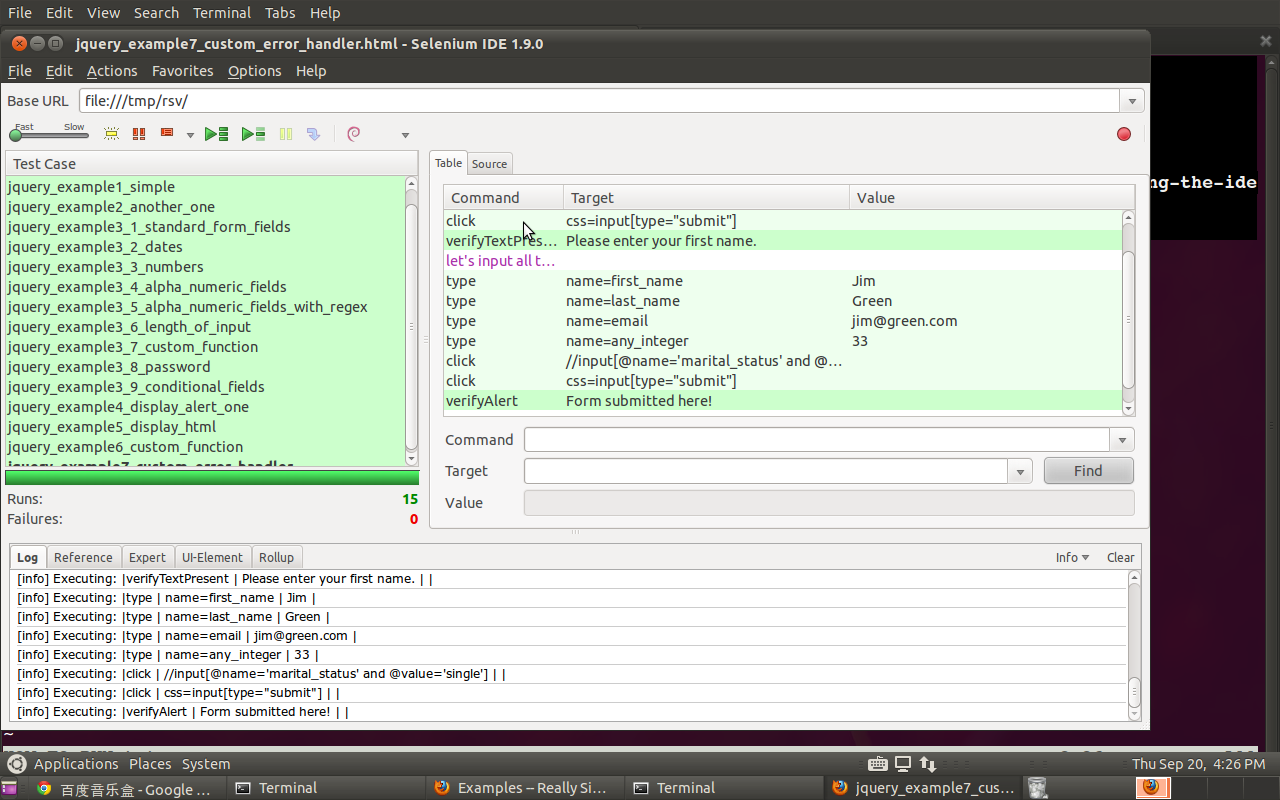
Task: Open the UI-Element tab
Action: (212, 557)
